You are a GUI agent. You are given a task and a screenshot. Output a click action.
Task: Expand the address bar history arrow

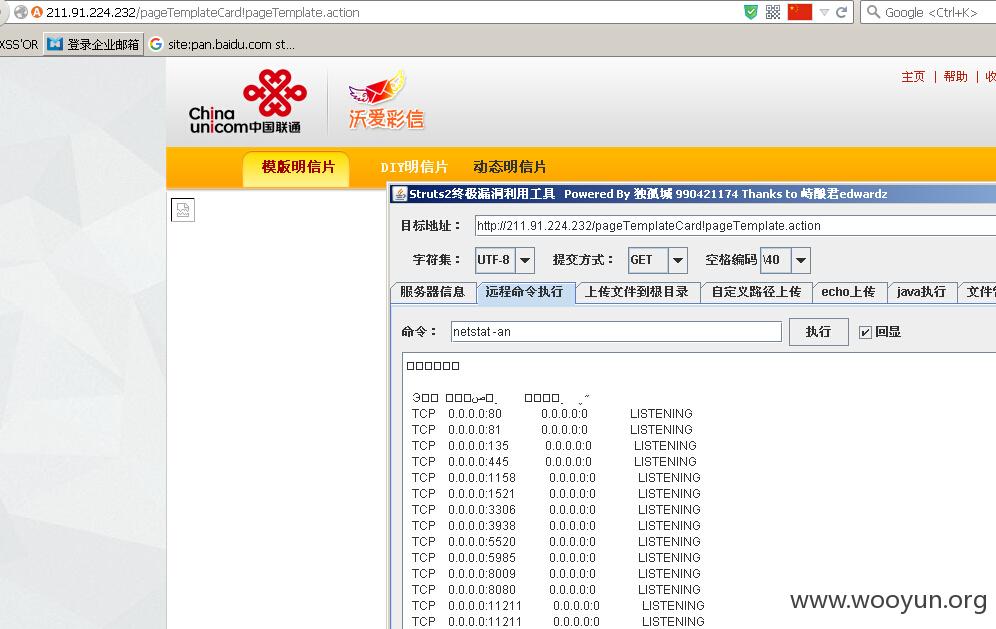click(824, 12)
